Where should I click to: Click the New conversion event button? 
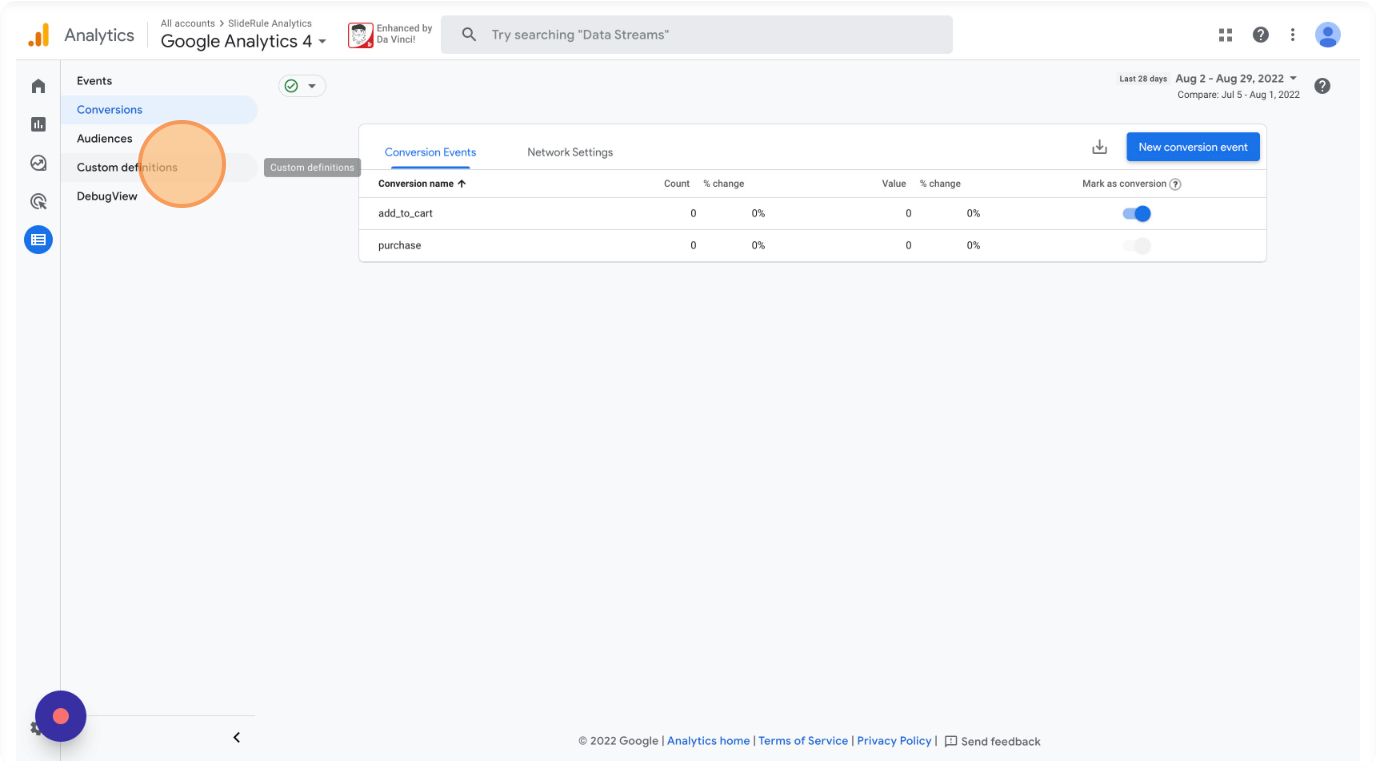click(x=1192, y=147)
